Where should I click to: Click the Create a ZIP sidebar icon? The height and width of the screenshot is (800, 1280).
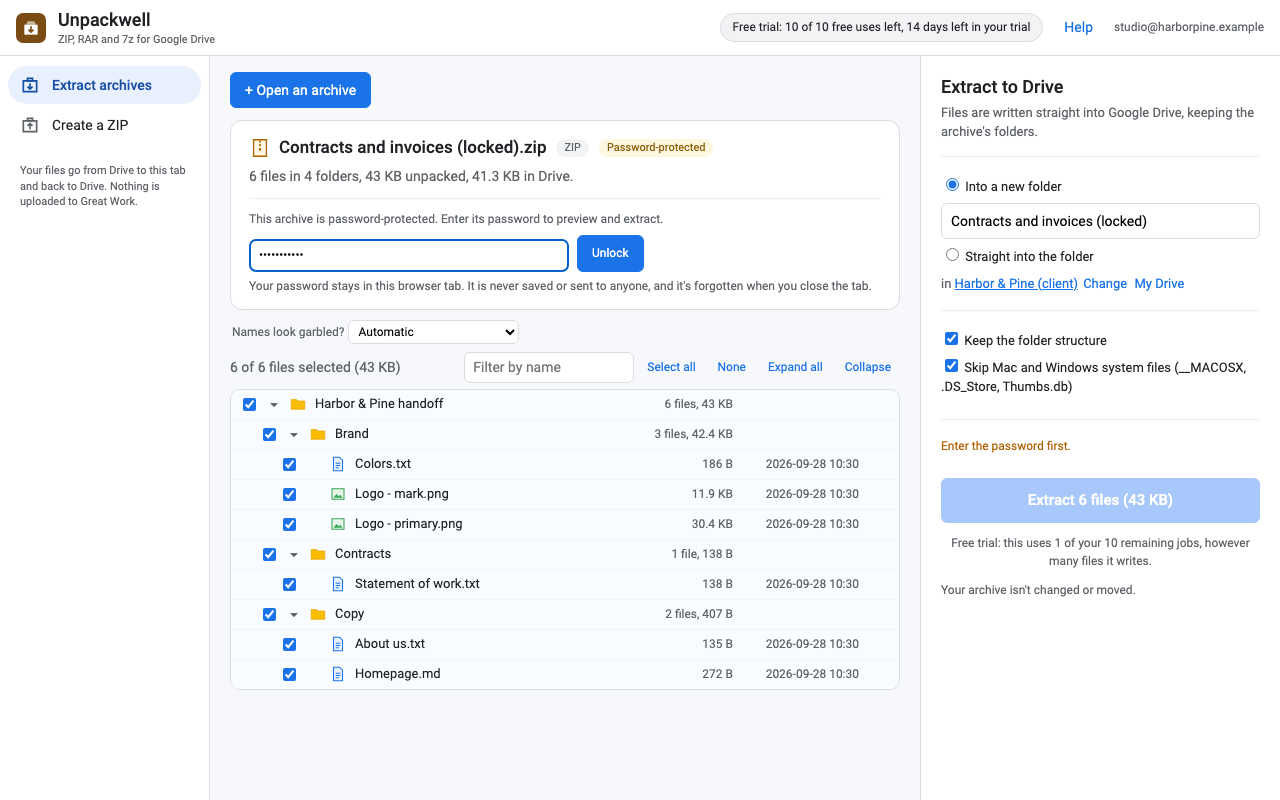[x=31, y=125]
